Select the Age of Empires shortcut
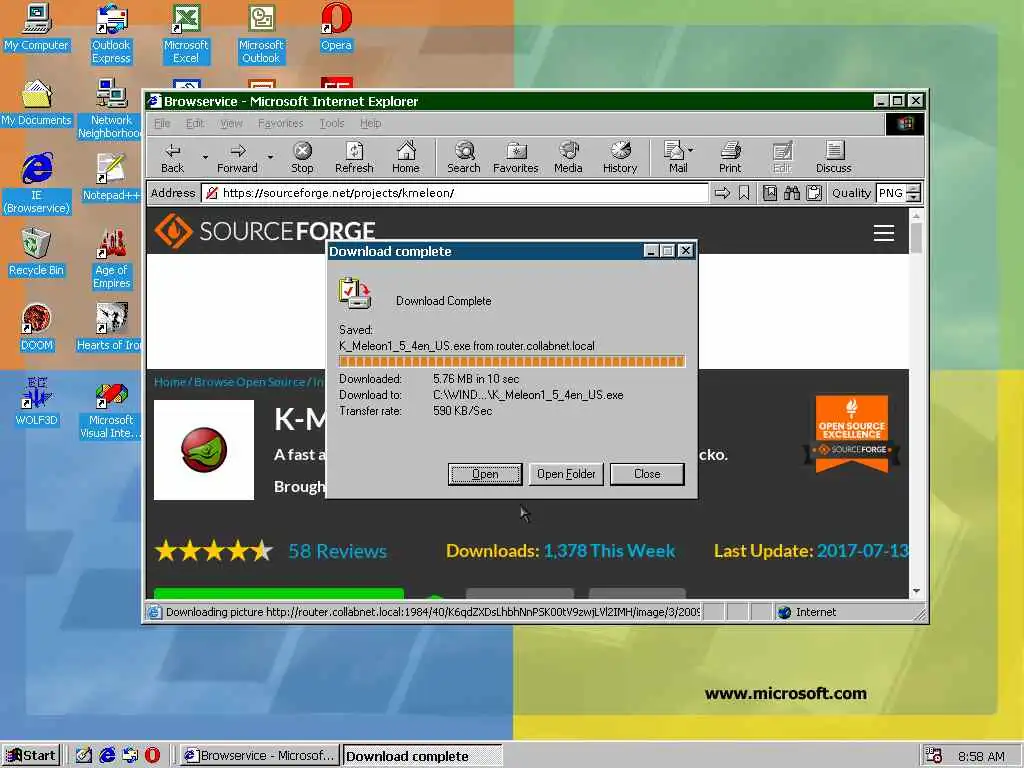 112,259
